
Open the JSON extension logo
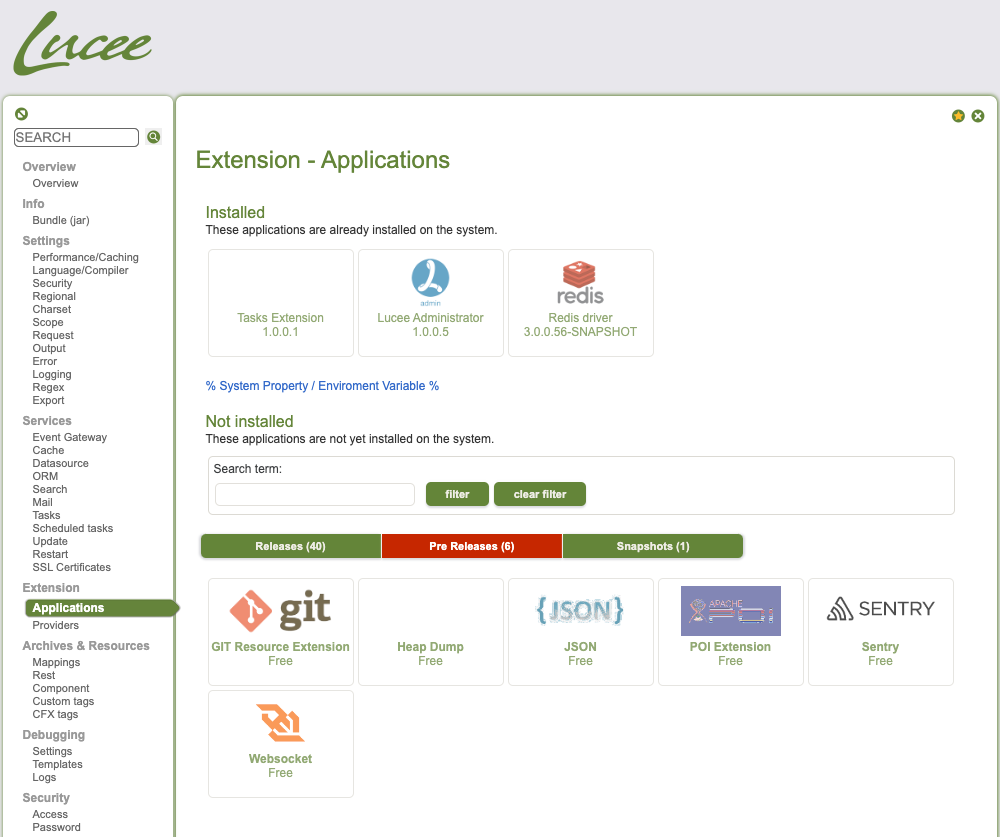tap(580, 610)
